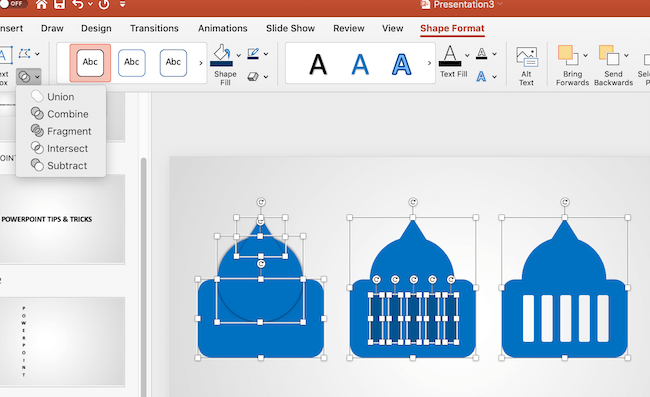Click the Undo arrow icon
Viewport: 650px width, 397px height.
[78, 5]
